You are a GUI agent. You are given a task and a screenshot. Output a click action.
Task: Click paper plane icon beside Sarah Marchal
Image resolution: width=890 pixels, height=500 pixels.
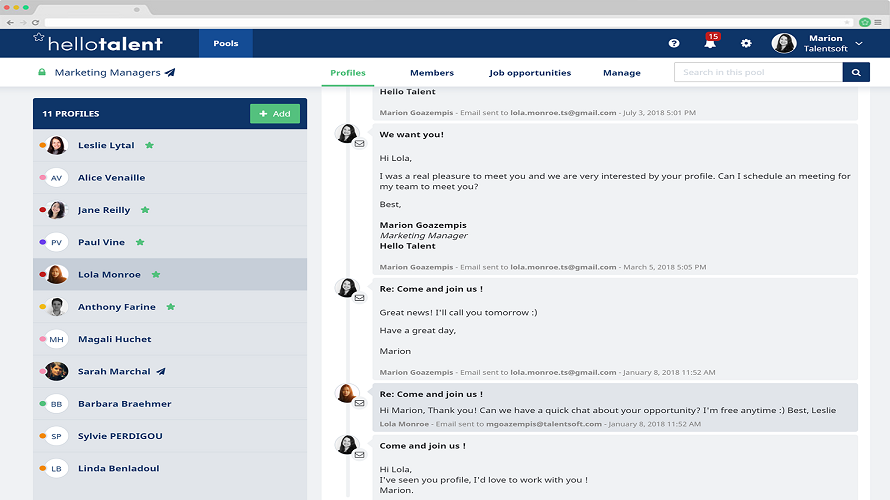tap(161, 372)
